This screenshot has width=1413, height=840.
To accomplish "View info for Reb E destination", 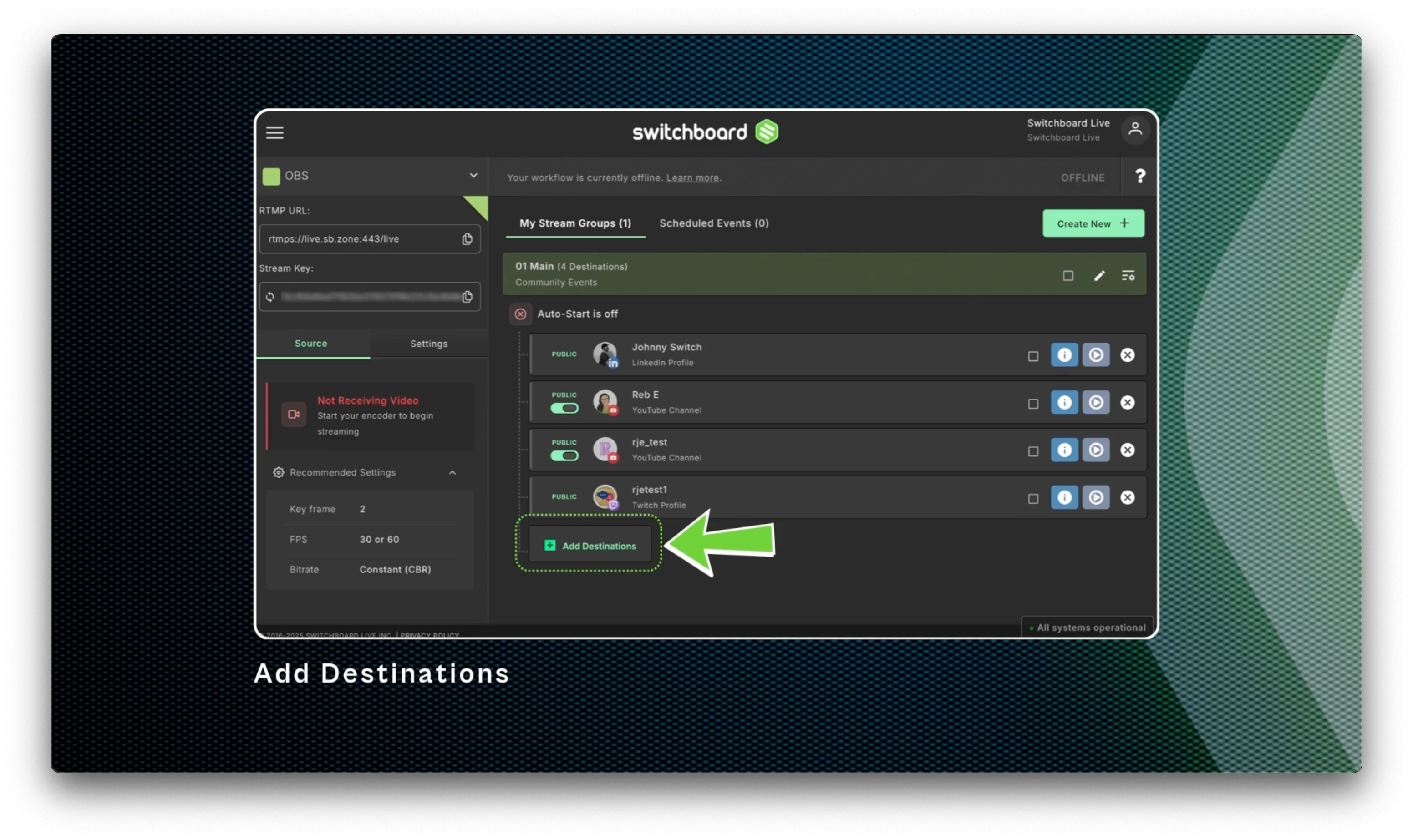I will point(1064,402).
